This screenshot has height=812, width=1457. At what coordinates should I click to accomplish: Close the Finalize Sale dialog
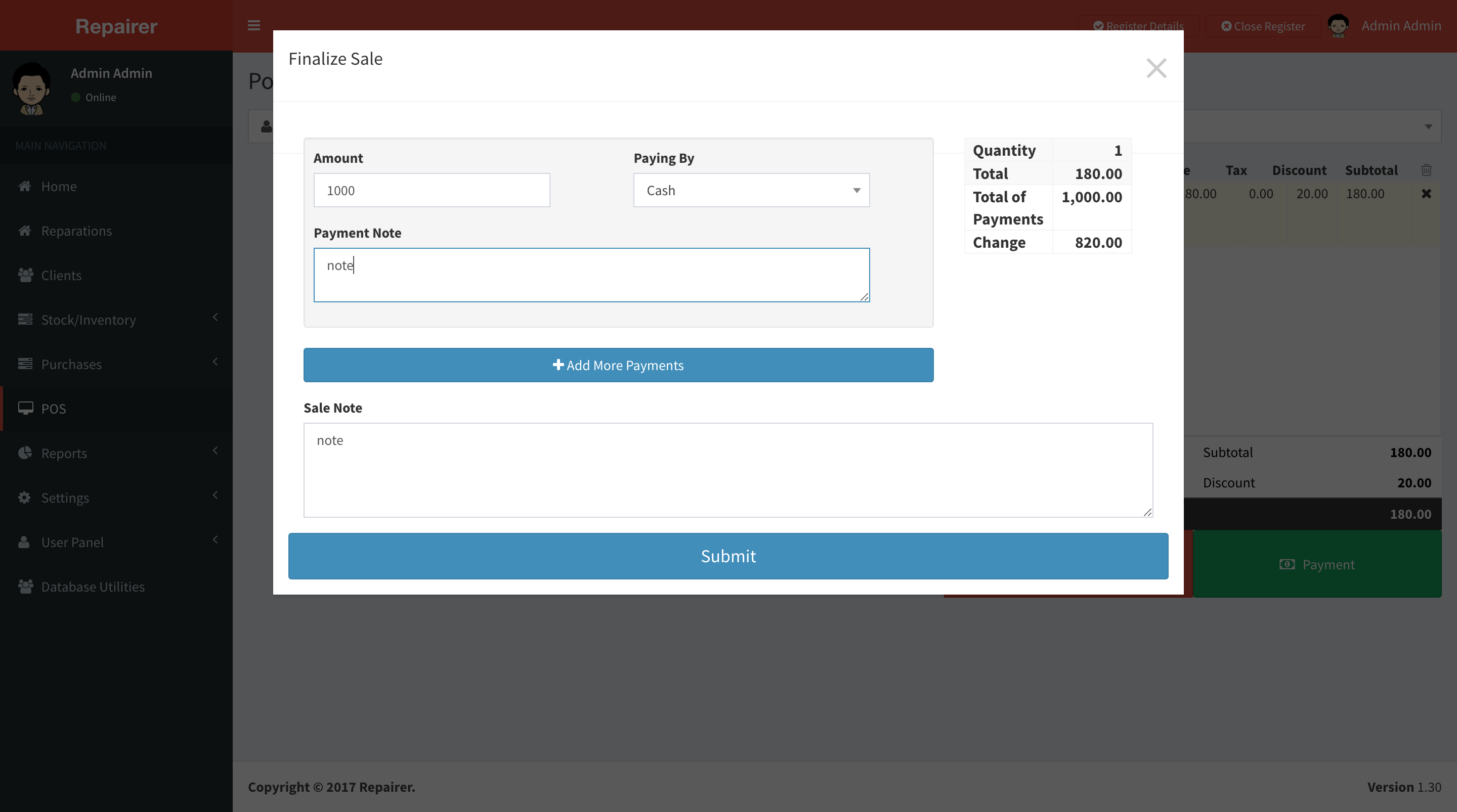point(1156,68)
